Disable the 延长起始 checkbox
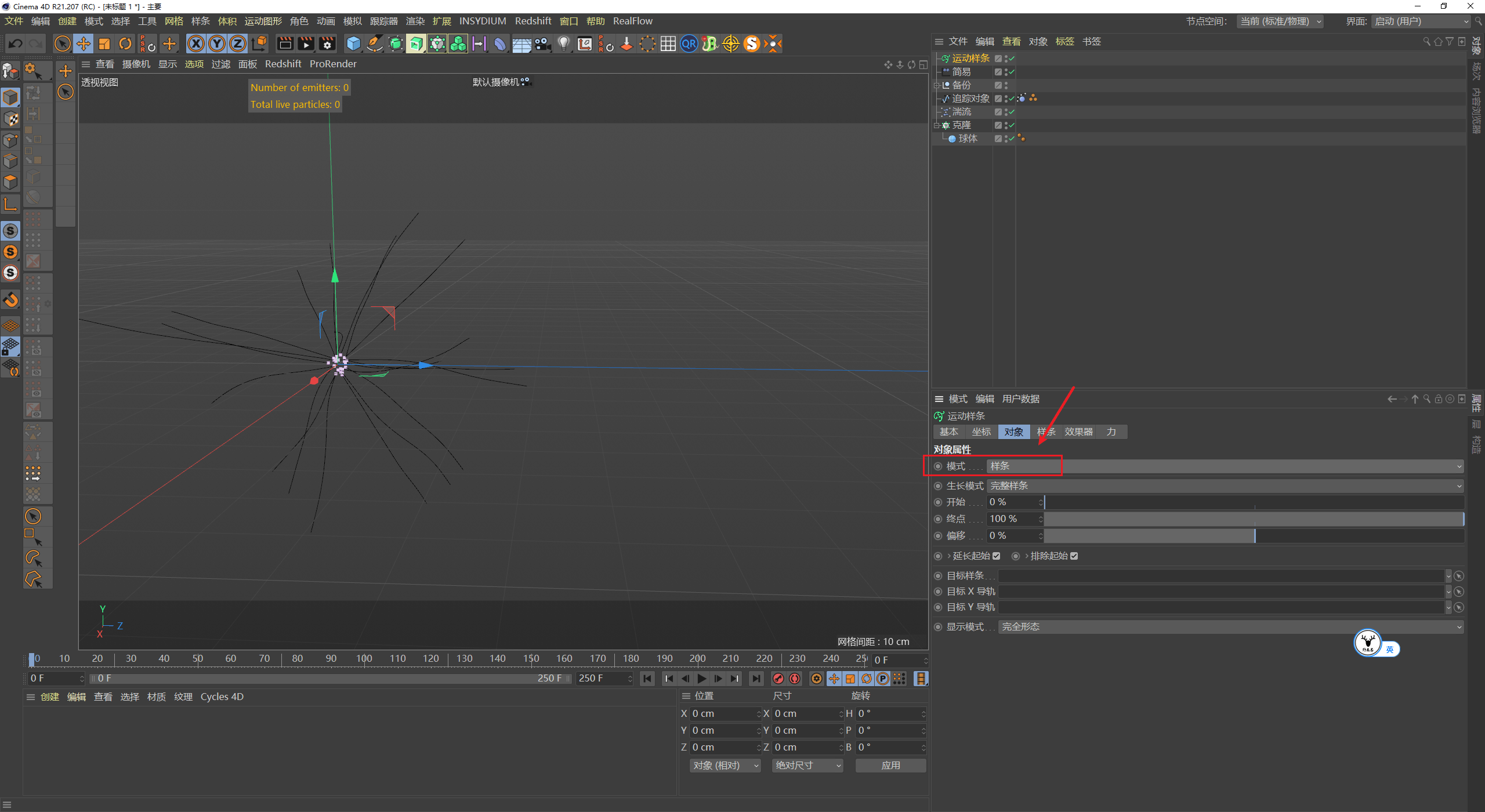This screenshot has width=1485, height=812. 997,556
